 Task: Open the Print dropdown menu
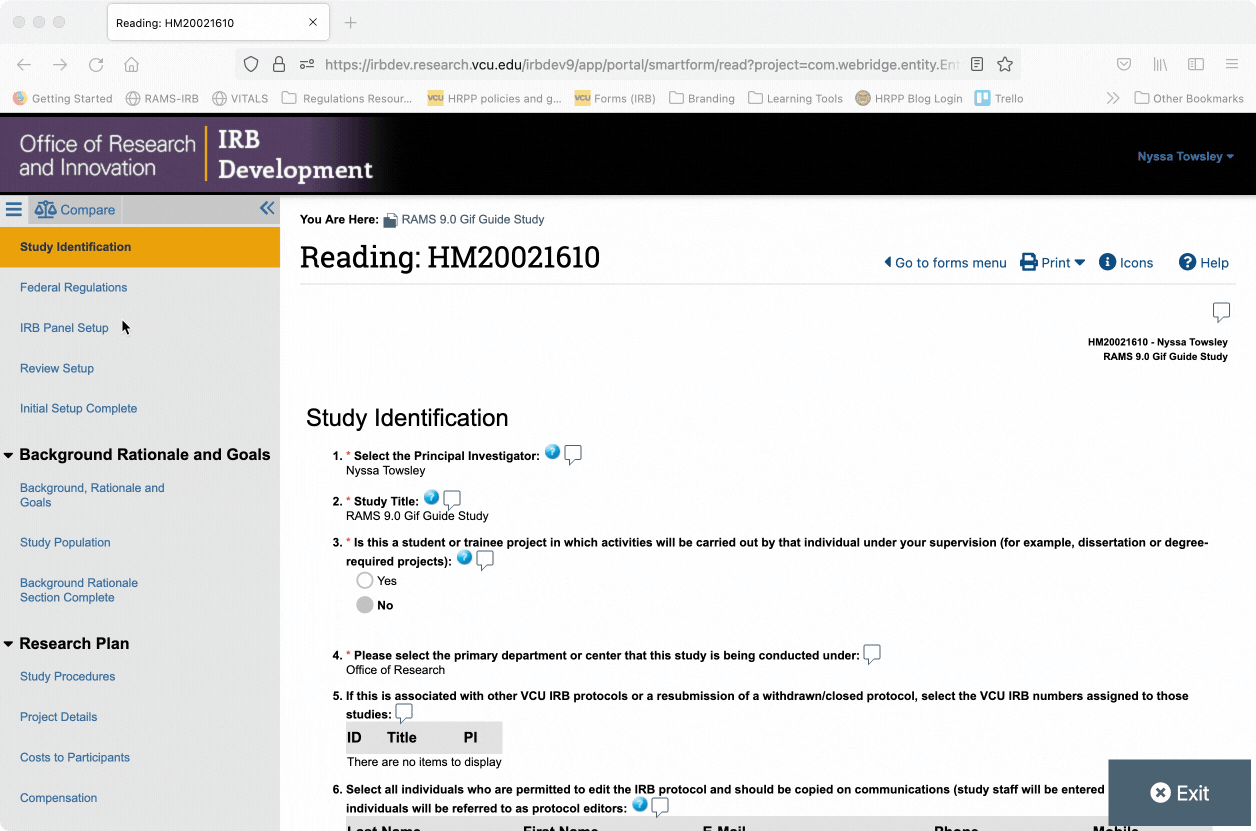coord(1053,263)
